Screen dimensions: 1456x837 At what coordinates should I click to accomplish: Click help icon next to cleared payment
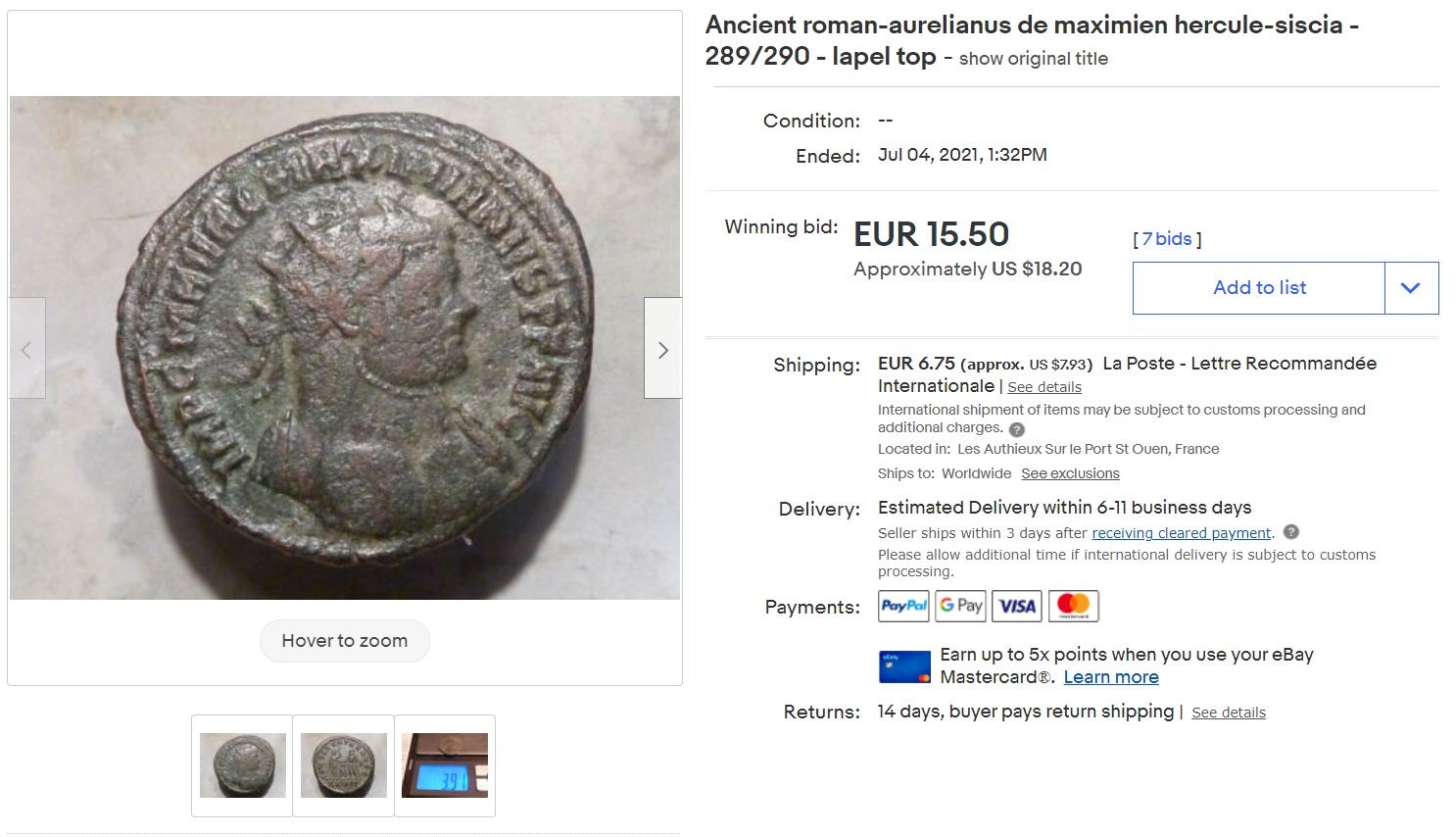click(x=1291, y=532)
